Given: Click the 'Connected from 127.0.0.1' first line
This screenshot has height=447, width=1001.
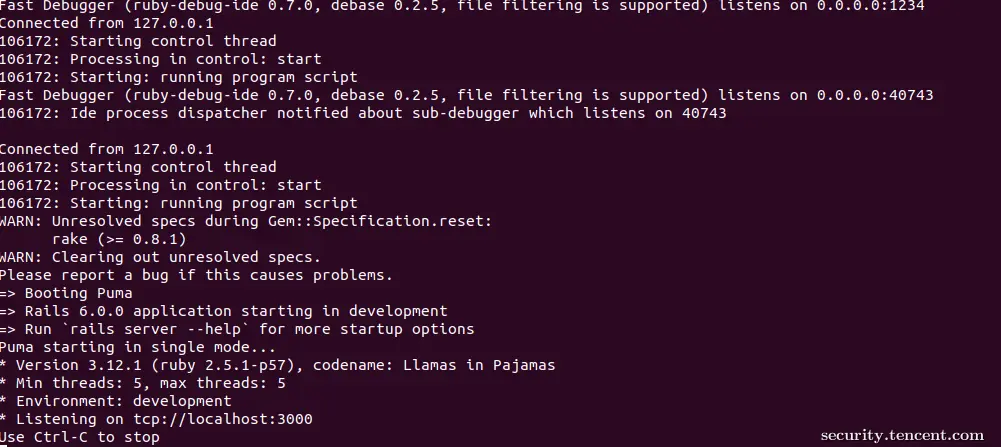Looking at the screenshot, I should (107, 23).
